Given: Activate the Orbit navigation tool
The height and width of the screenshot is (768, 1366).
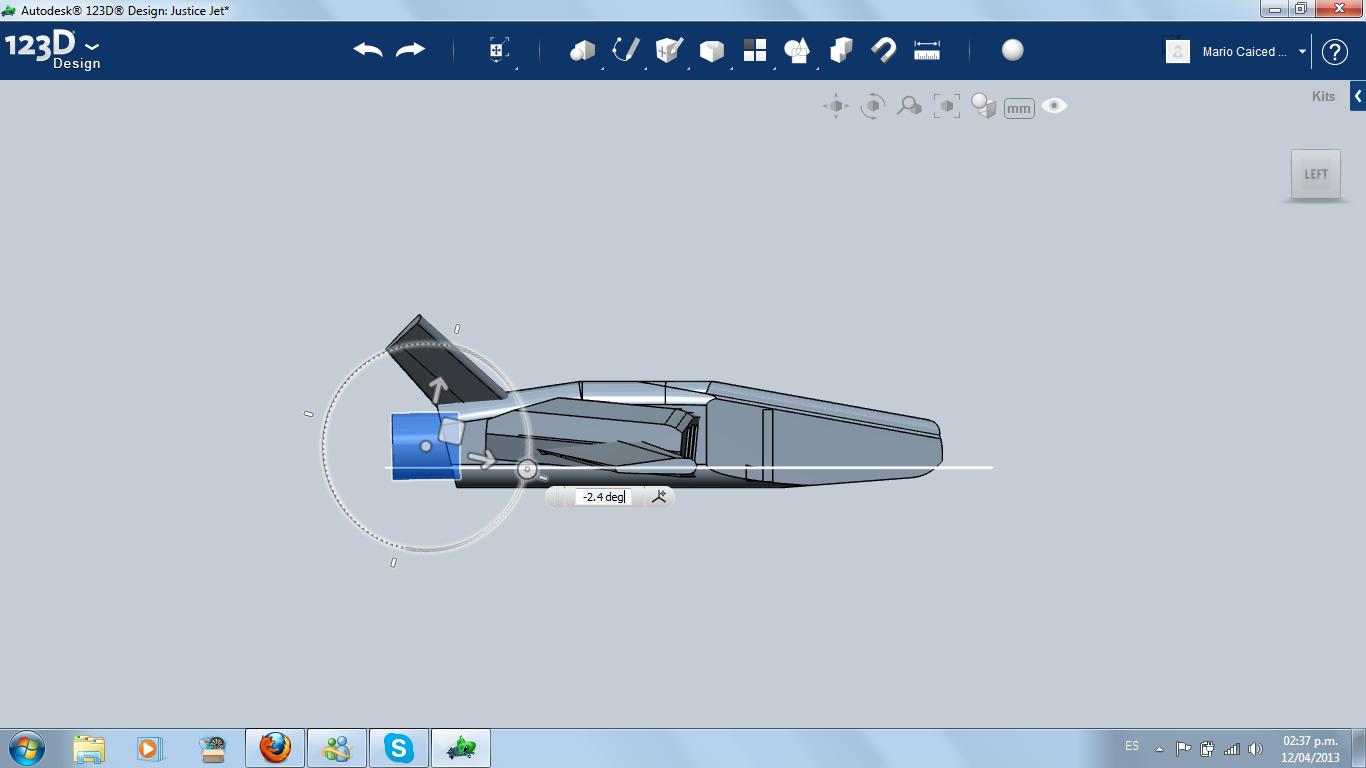Looking at the screenshot, I should pyautogui.click(x=873, y=106).
